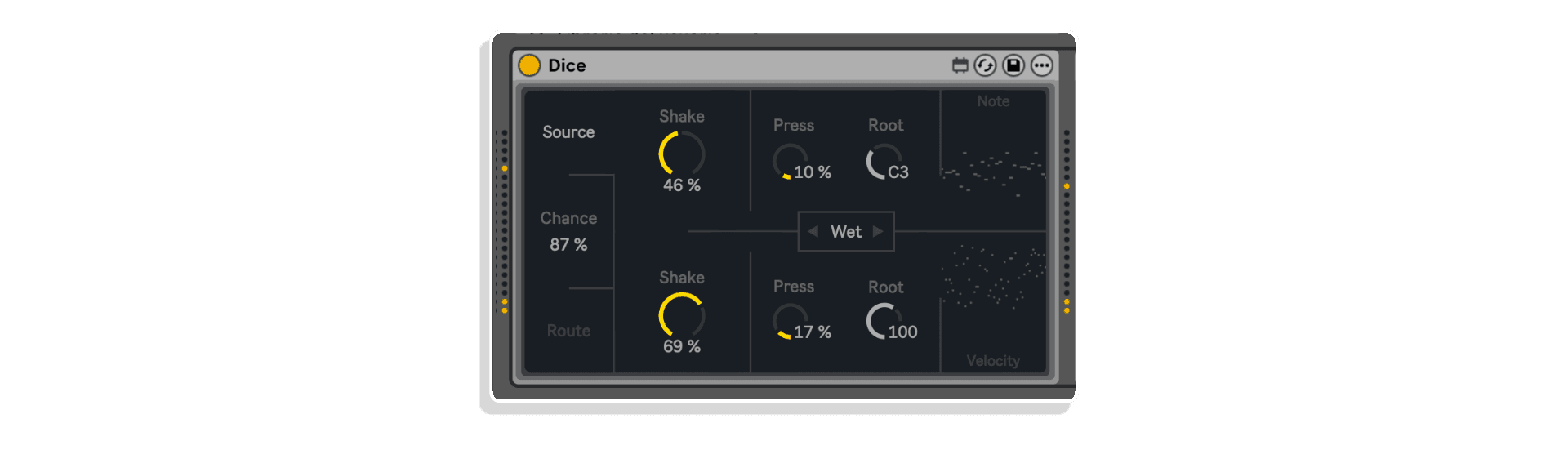Click the Wet mode label
Viewport: 1568px width, 450px height.
click(846, 232)
